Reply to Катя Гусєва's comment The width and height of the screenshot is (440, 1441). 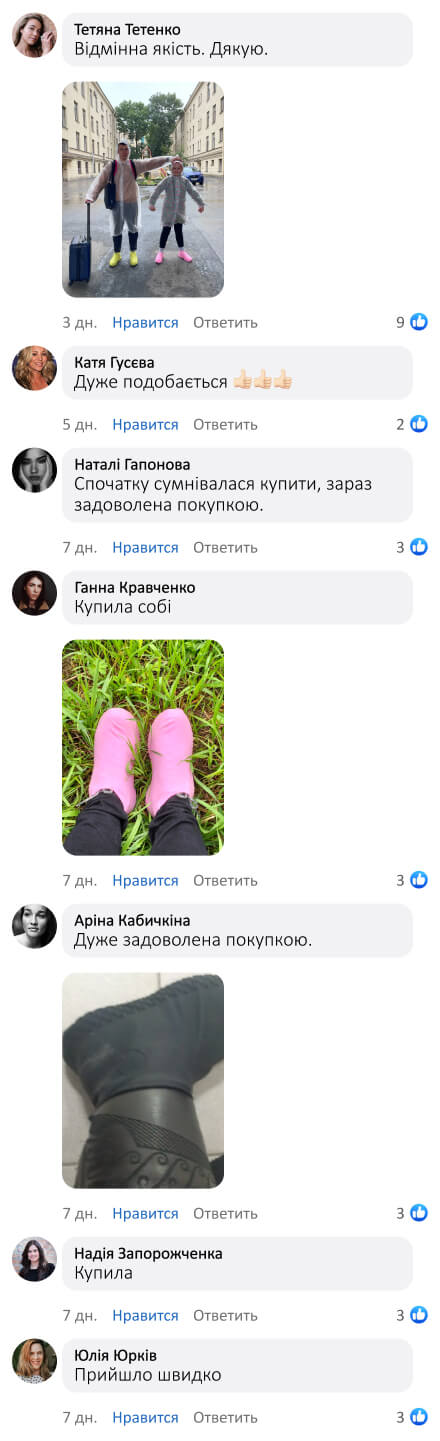(x=225, y=424)
